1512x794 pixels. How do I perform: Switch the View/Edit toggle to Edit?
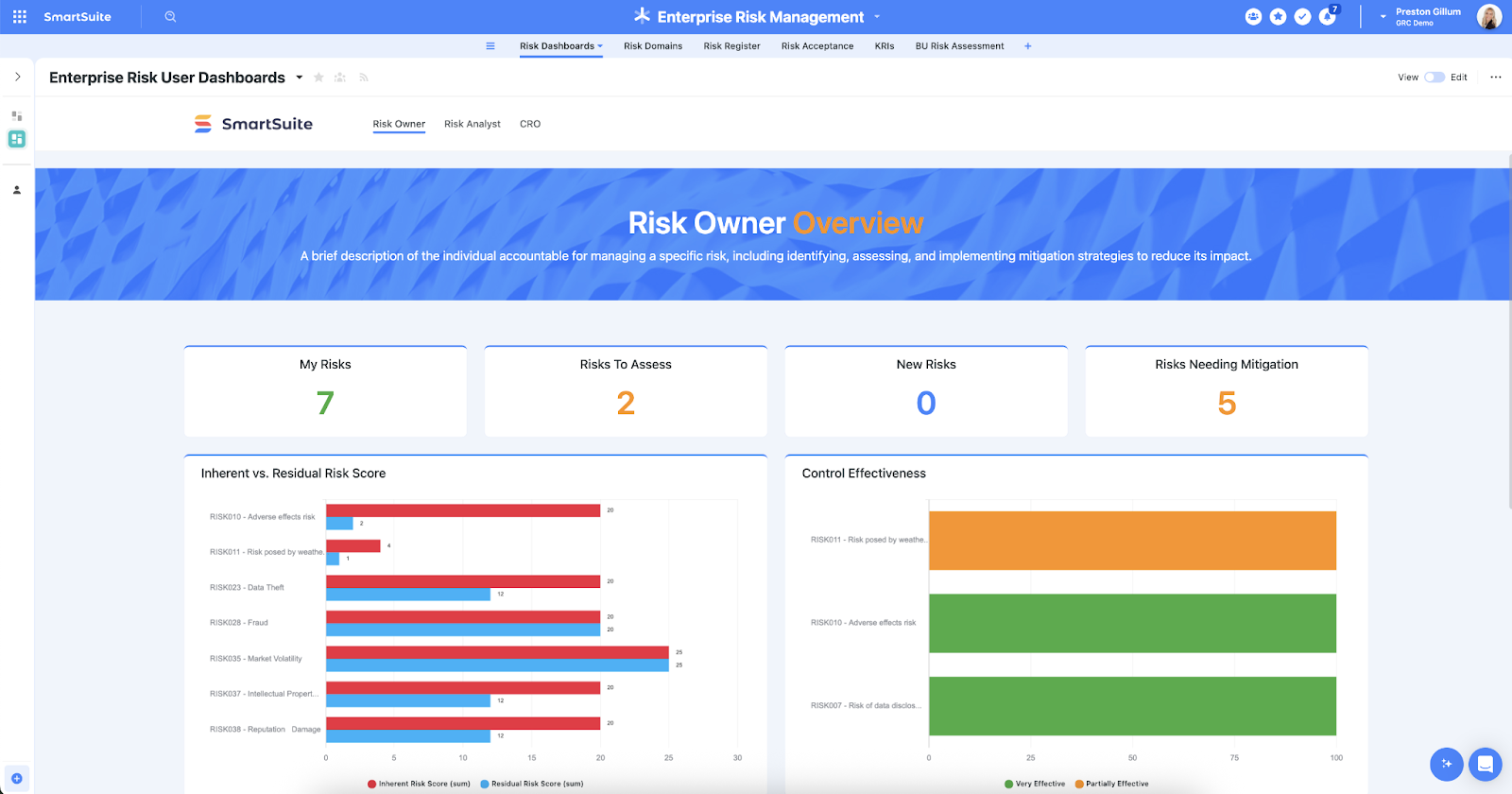(x=1434, y=78)
